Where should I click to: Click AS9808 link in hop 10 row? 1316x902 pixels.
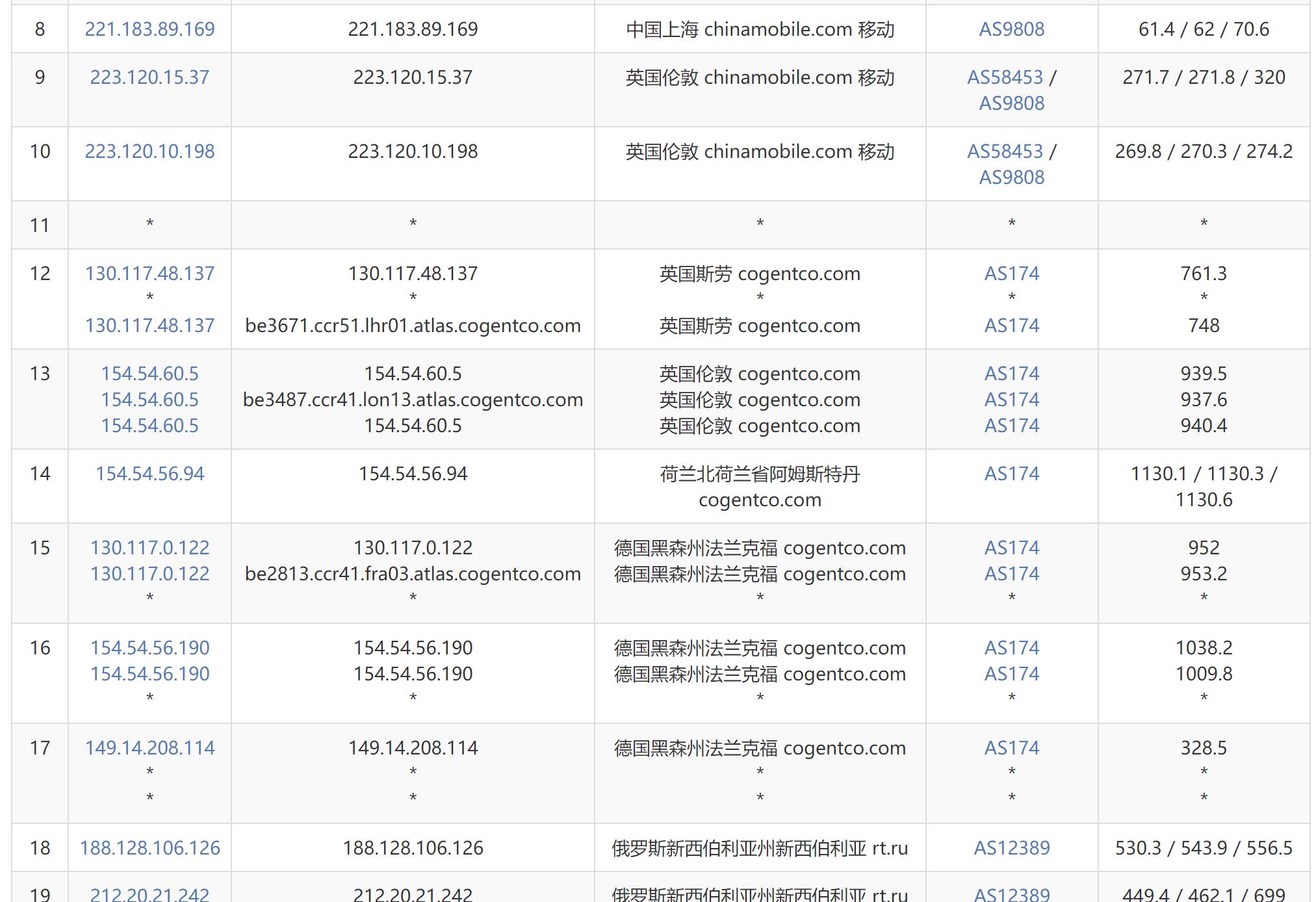[1011, 177]
